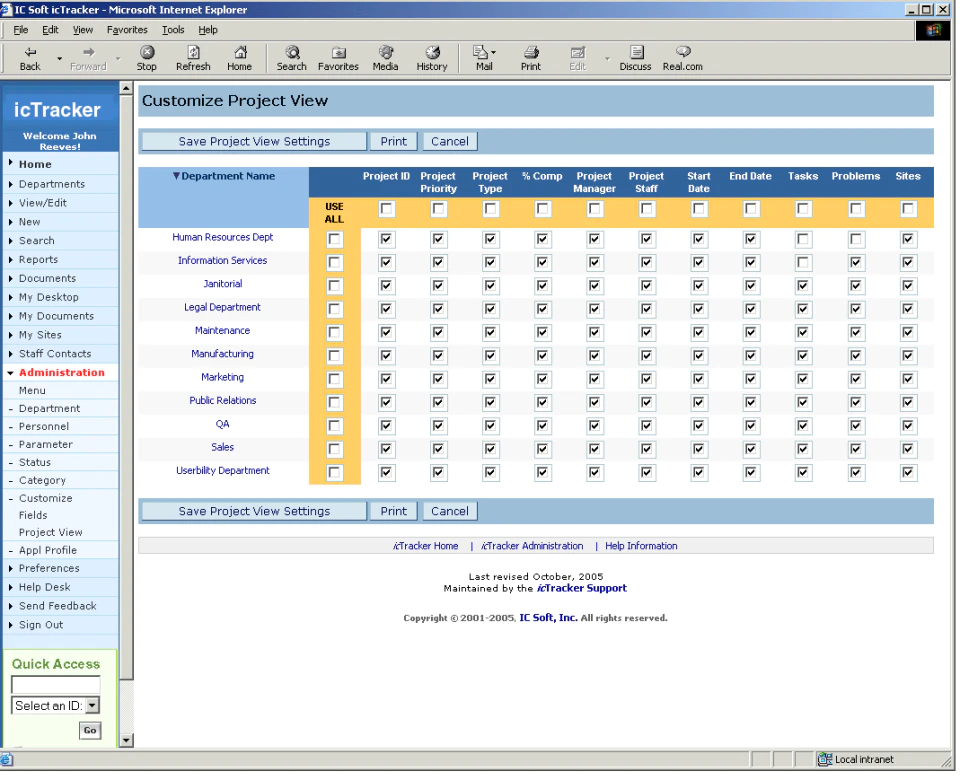This screenshot has width=960, height=780.
Task: Enable Tasks for Information Services
Action: tap(803, 263)
